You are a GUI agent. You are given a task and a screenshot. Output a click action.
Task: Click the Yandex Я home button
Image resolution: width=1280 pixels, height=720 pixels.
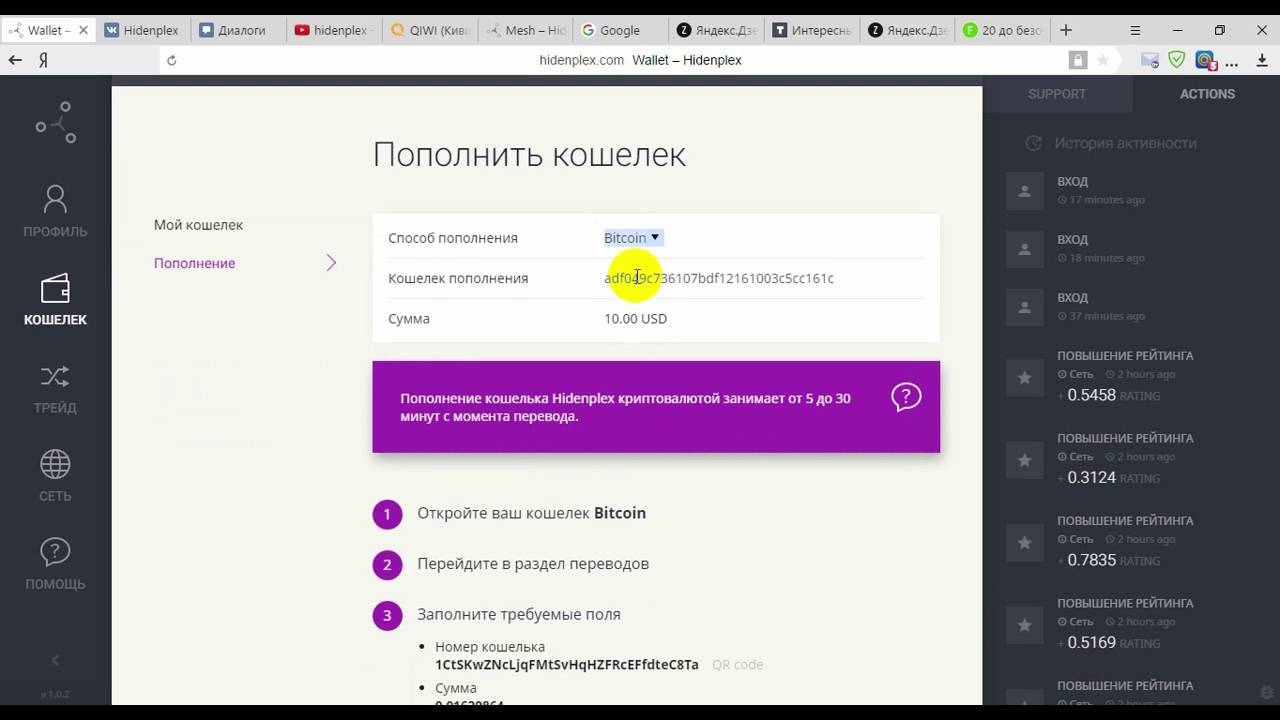coord(44,60)
